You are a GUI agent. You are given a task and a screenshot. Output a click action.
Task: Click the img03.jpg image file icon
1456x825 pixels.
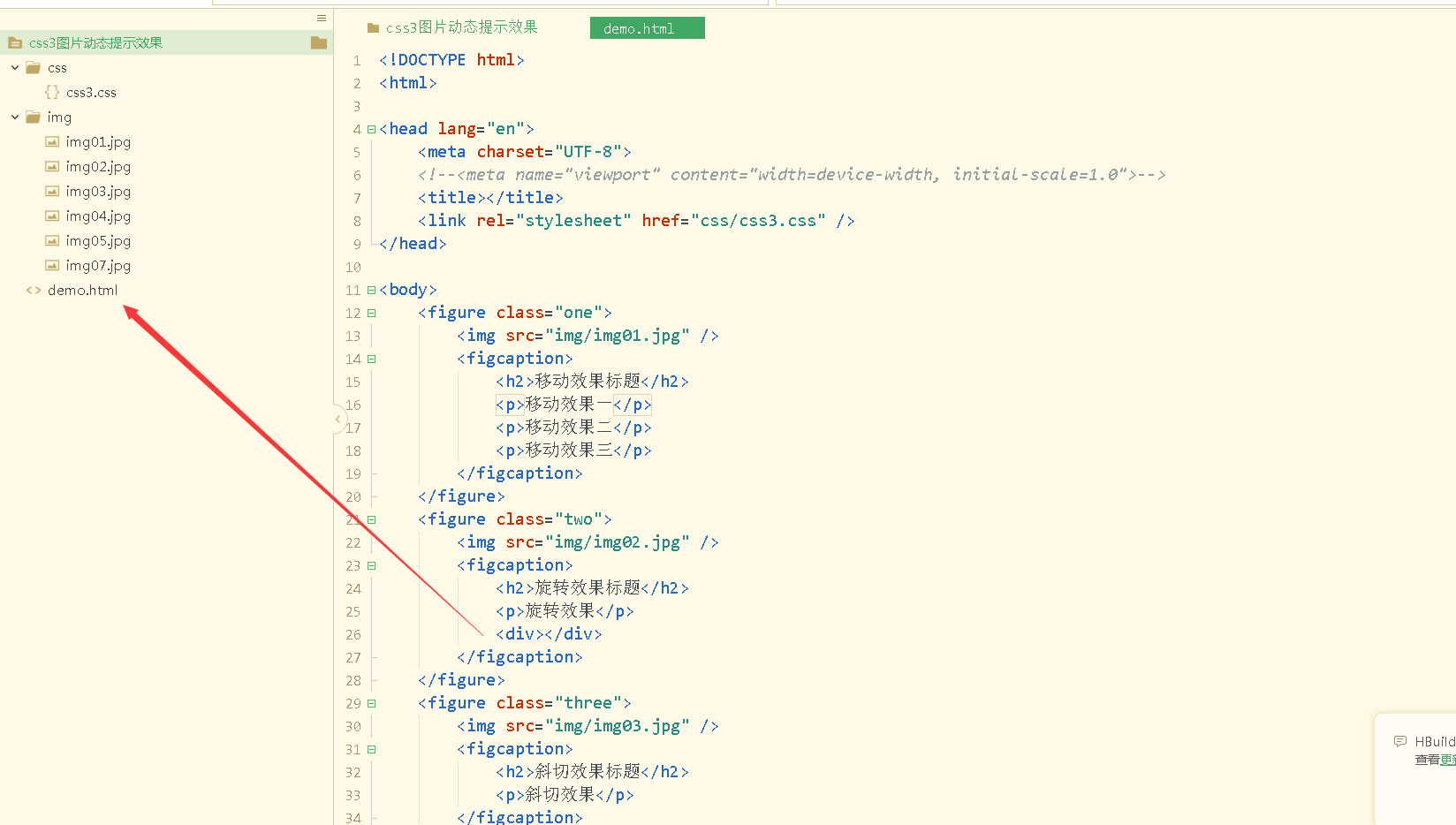(x=52, y=192)
